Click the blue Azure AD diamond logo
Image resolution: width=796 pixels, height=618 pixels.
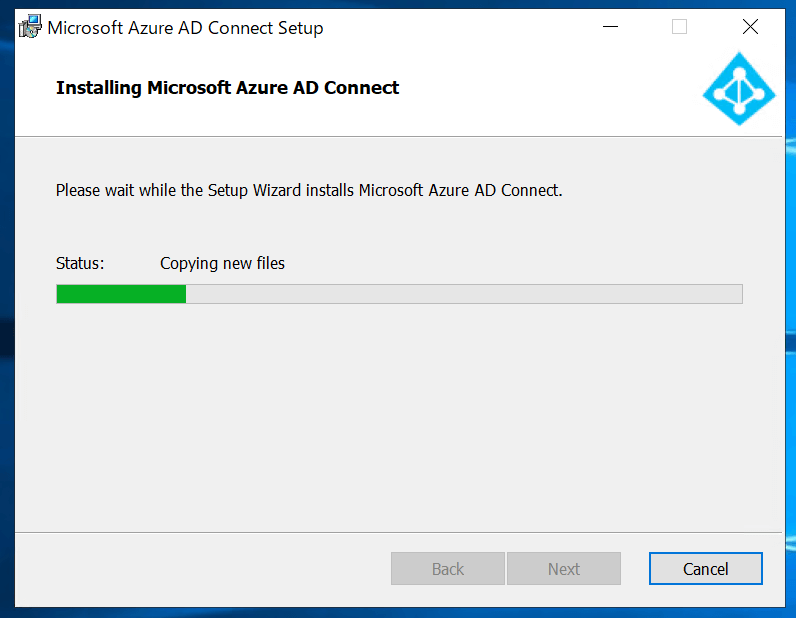pos(739,89)
